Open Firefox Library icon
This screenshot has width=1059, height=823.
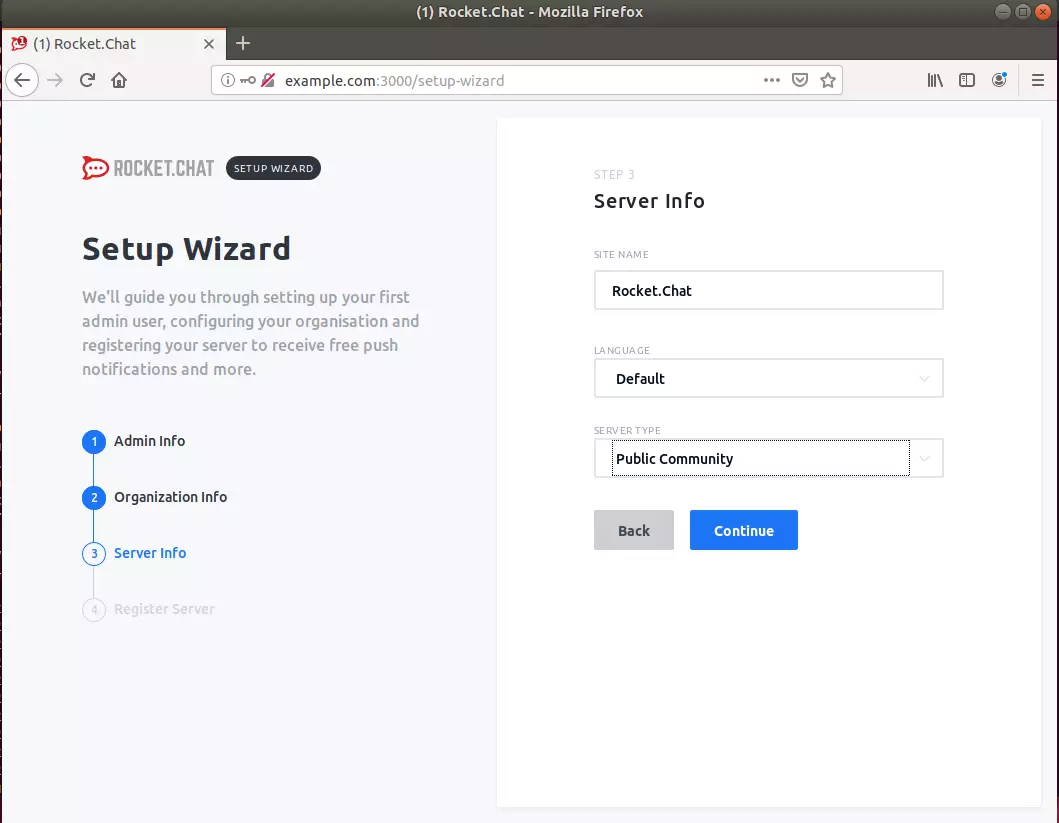(x=935, y=80)
